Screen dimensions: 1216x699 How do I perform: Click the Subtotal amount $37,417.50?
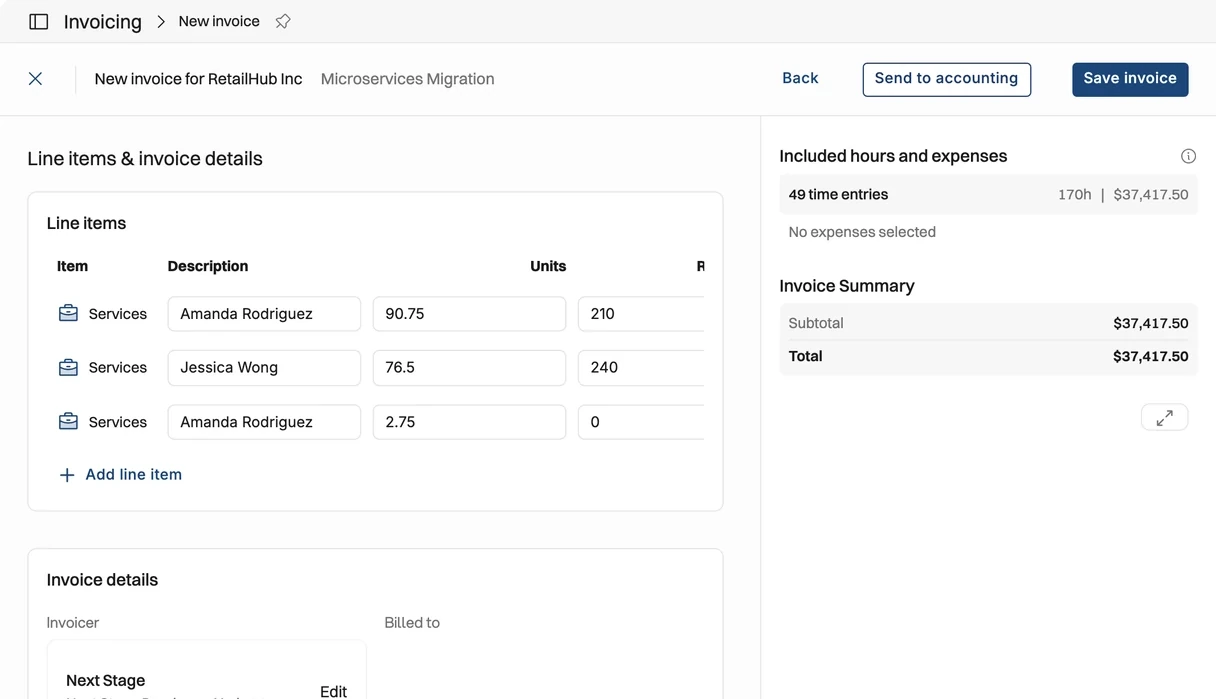click(x=1150, y=323)
